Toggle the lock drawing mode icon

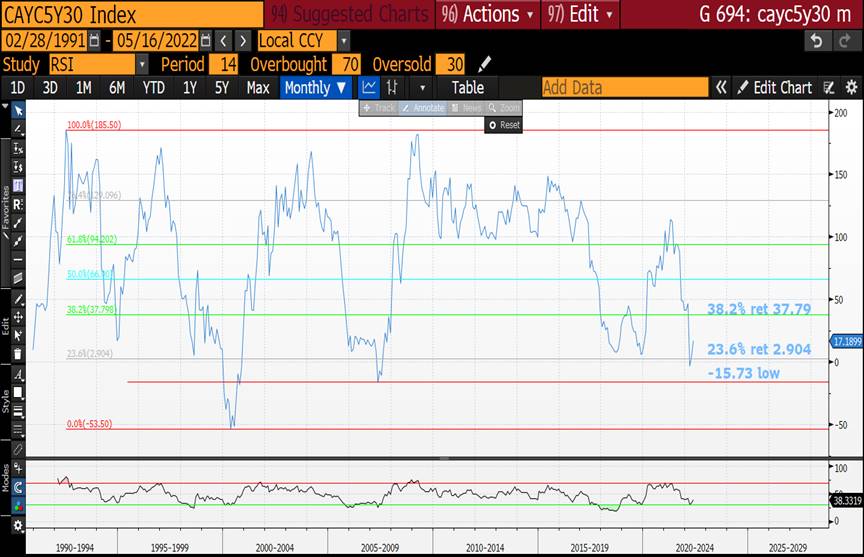pos(18,469)
